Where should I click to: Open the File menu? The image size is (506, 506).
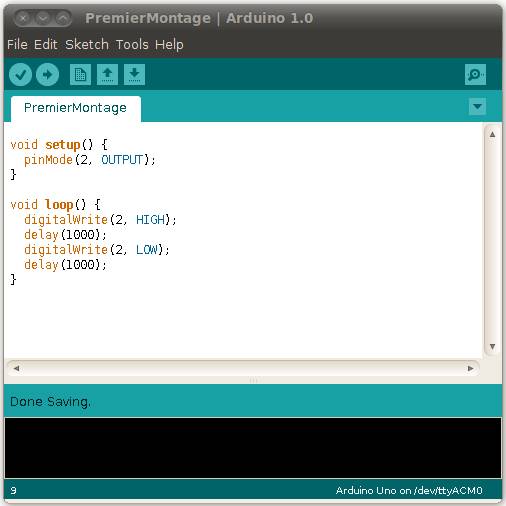click(x=17, y=44)
